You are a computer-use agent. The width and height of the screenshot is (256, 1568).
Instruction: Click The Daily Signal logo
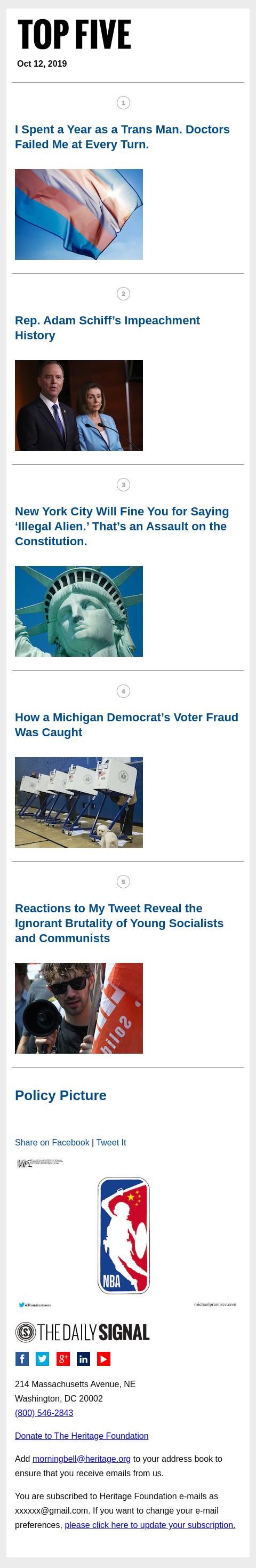(82, 1332)
